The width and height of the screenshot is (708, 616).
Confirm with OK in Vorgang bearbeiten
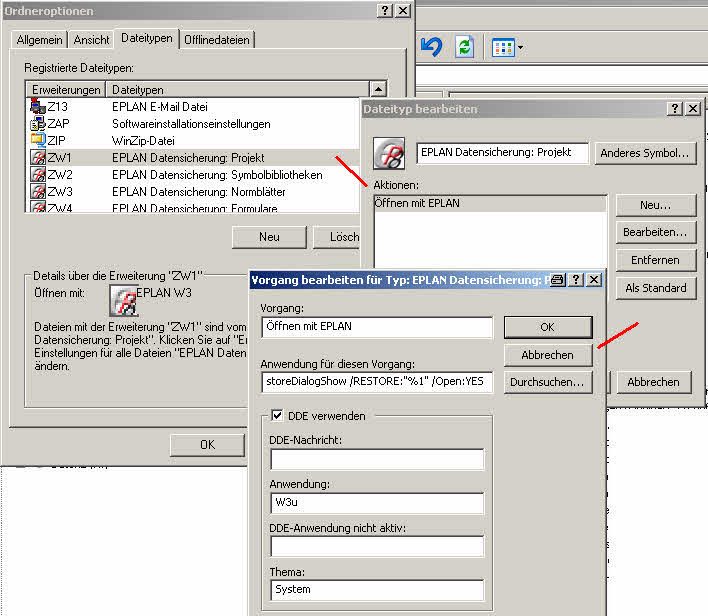pos(548,327)
